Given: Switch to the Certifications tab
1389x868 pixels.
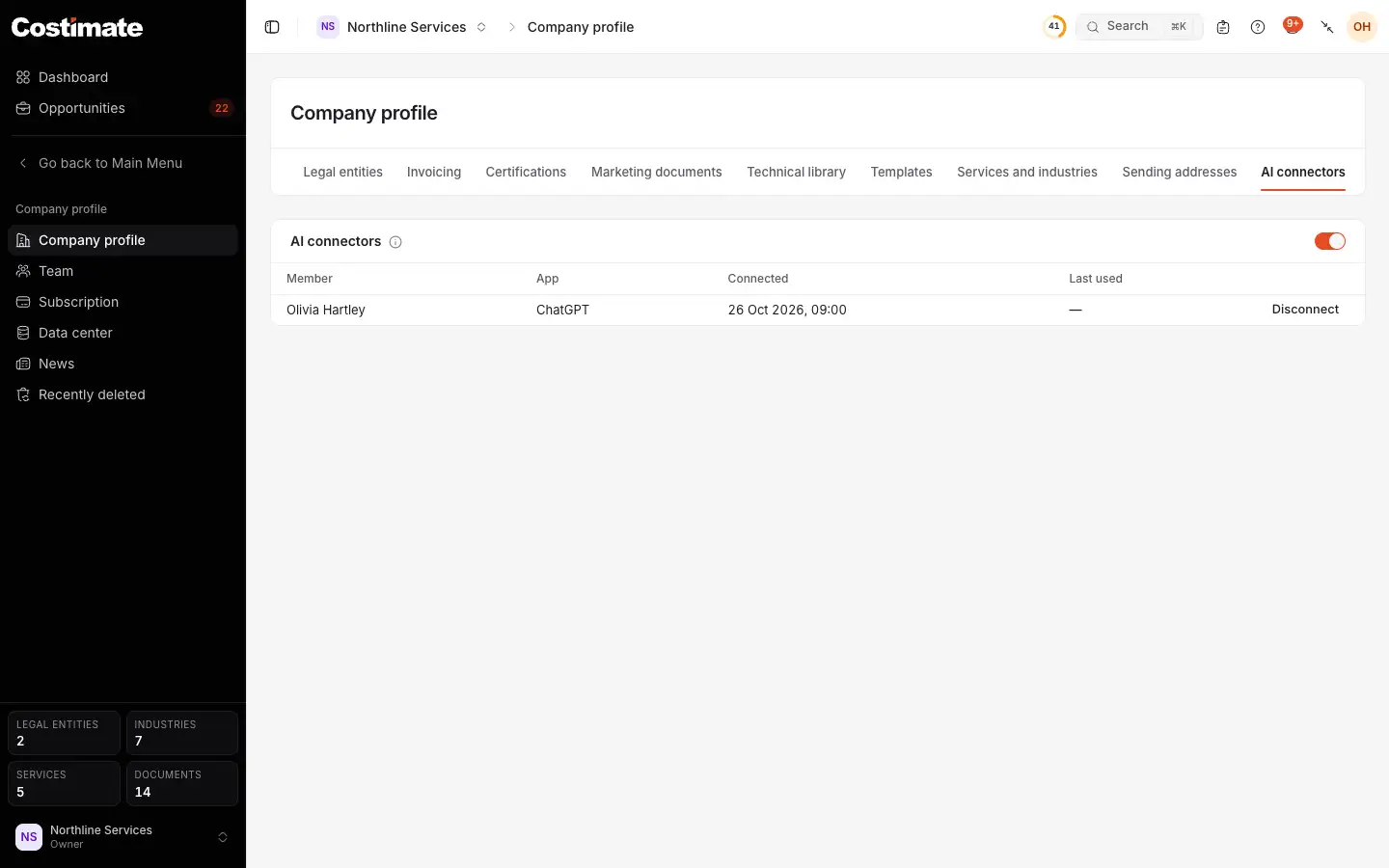Looking at the screenshot, I should point(526,172).
